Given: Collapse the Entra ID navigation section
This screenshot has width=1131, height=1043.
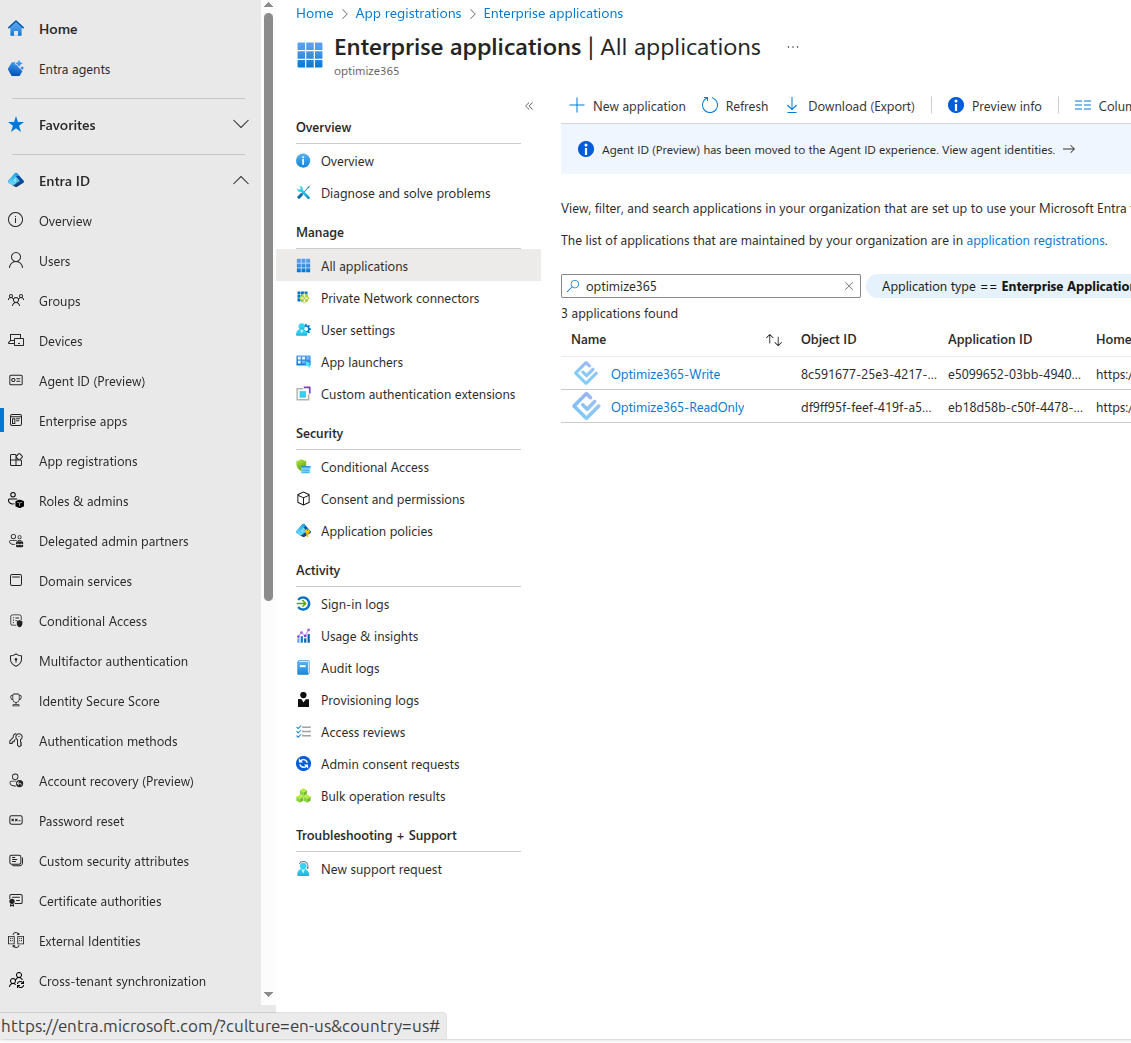Looking at the screenshot, I should pyautogui.click(x=241, y=180).
